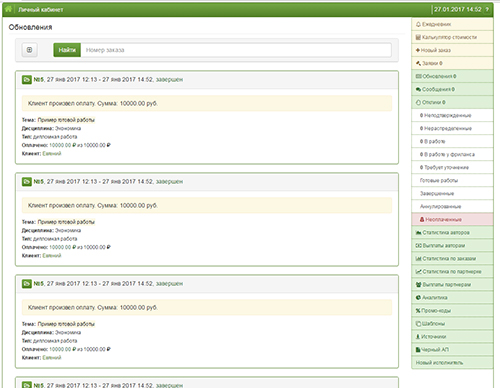Click the folder icon of the first №5 order card
The width and height of the screenshot is (500, 388).
pyautogui.click(x=27, y=80)
